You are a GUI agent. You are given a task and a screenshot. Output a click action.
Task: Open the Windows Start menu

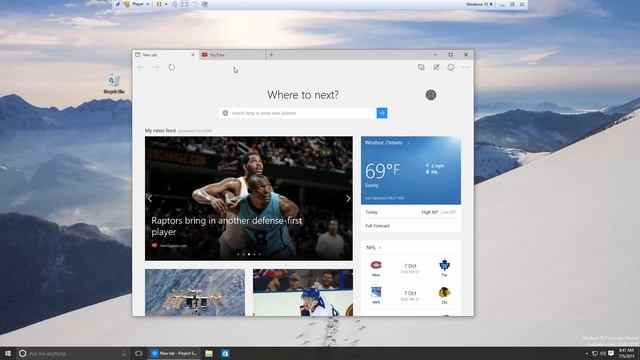pos(8,353)
